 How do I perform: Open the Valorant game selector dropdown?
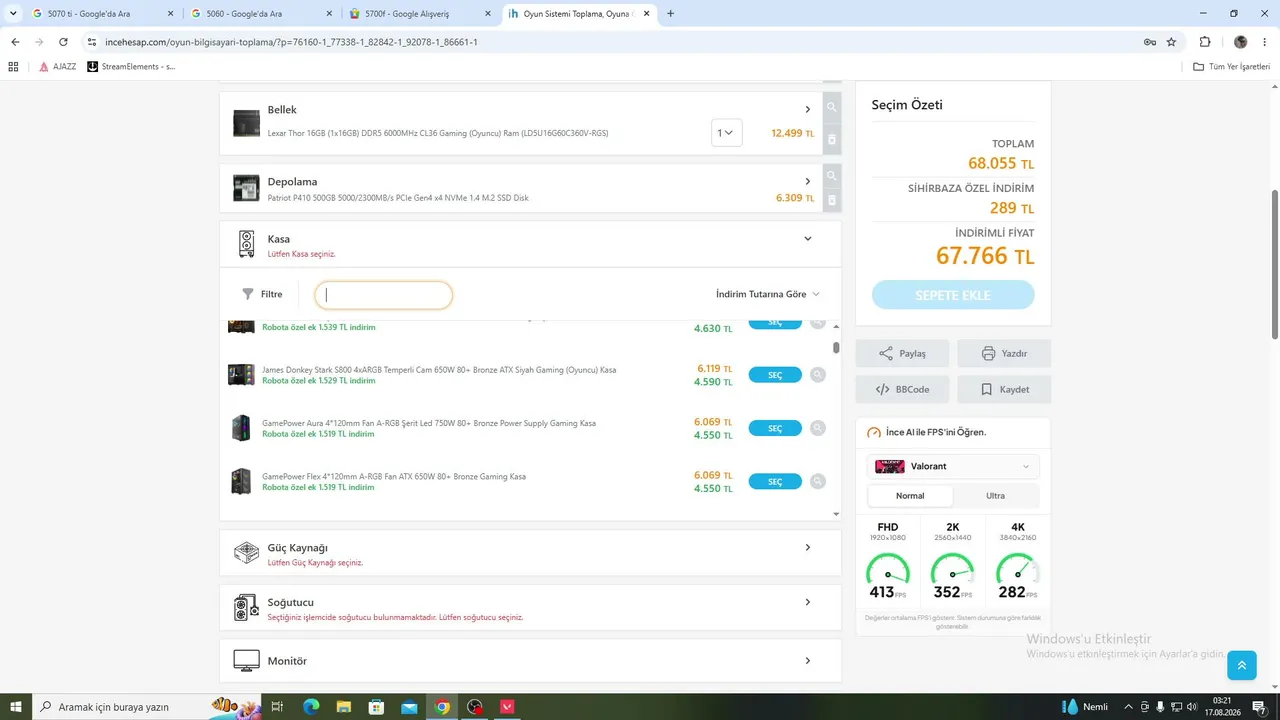[x=953, y=466]
